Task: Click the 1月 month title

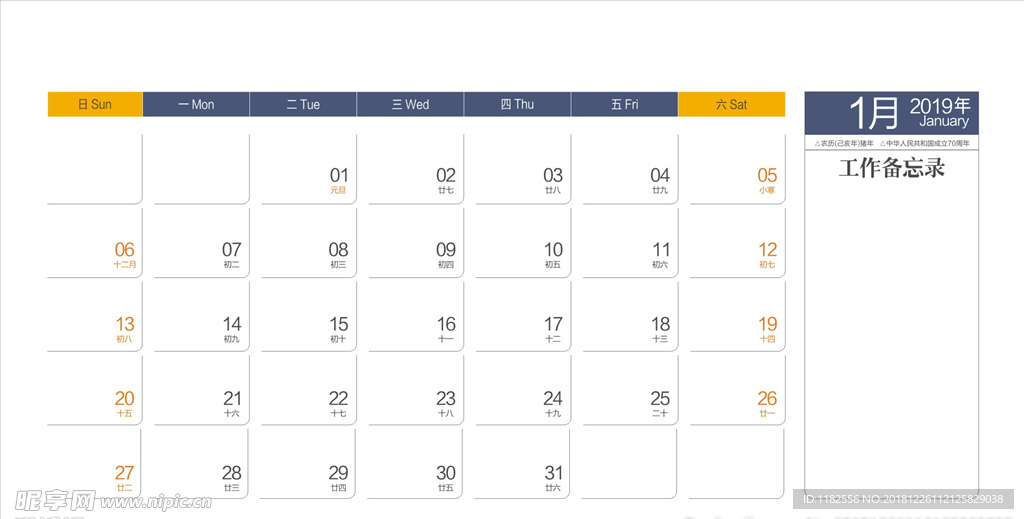Action: tap(875, 113)
